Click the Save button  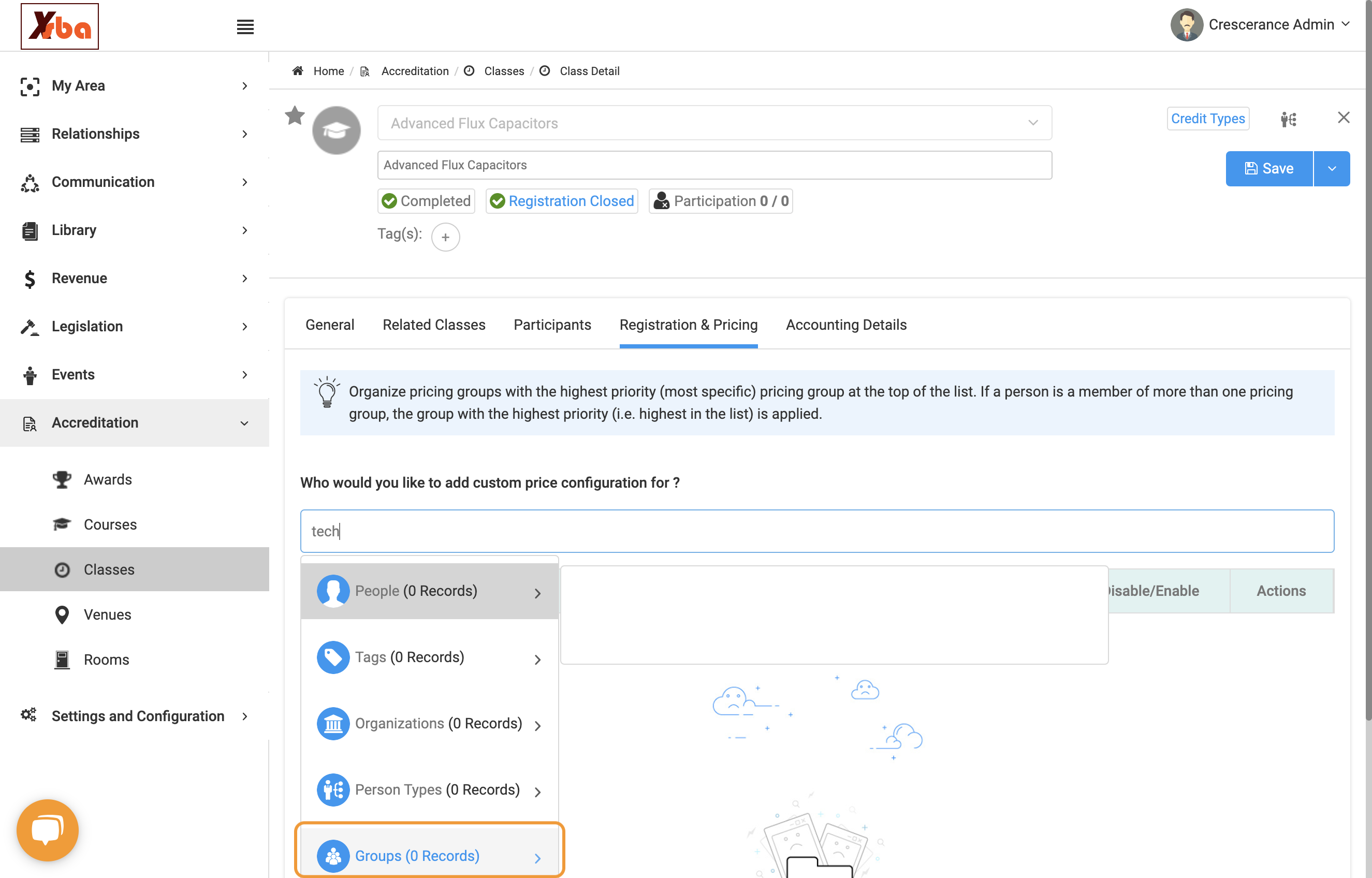(x=1269, y=168)
